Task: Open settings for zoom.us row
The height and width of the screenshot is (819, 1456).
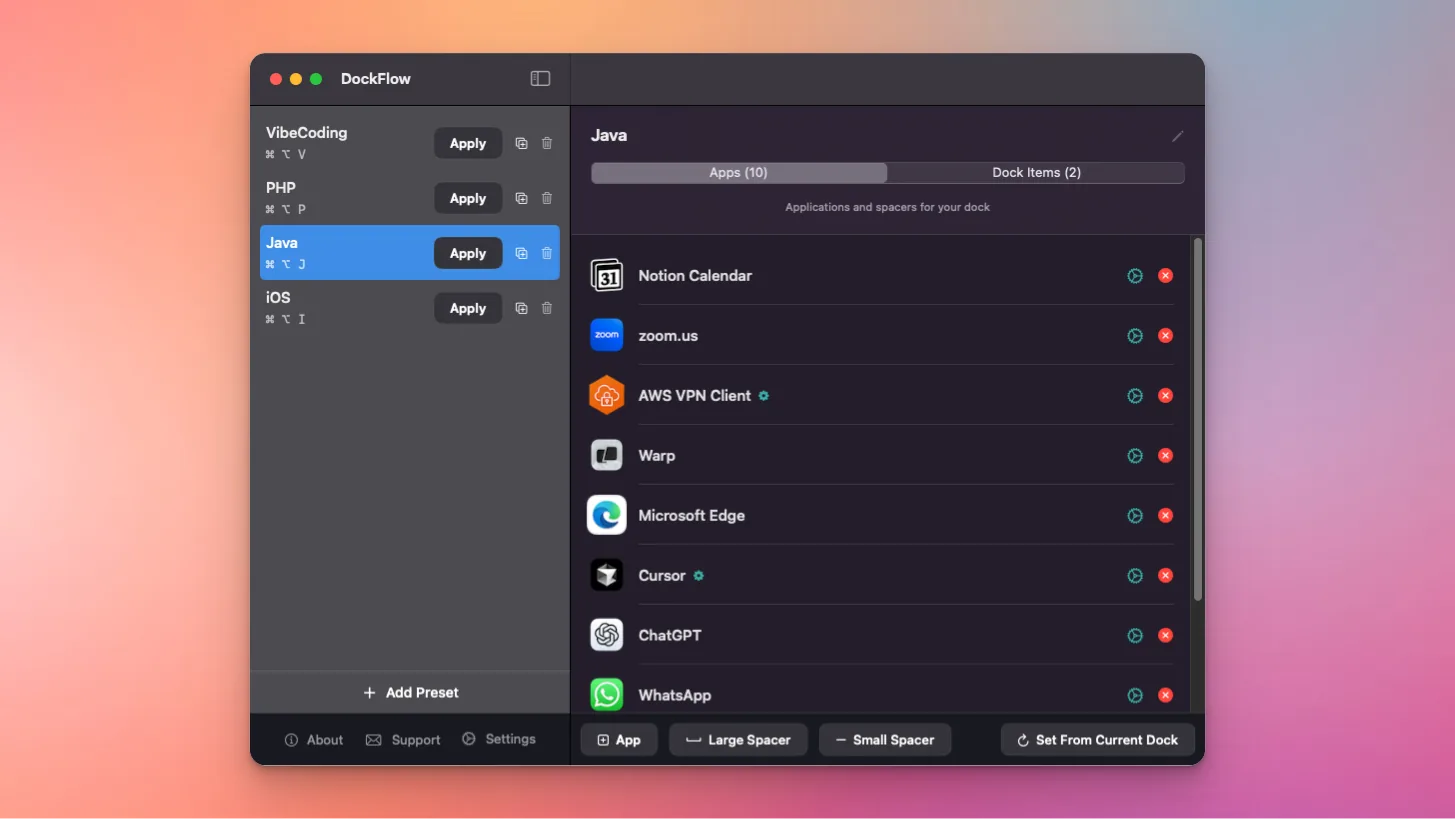Action: [1135, 336]
